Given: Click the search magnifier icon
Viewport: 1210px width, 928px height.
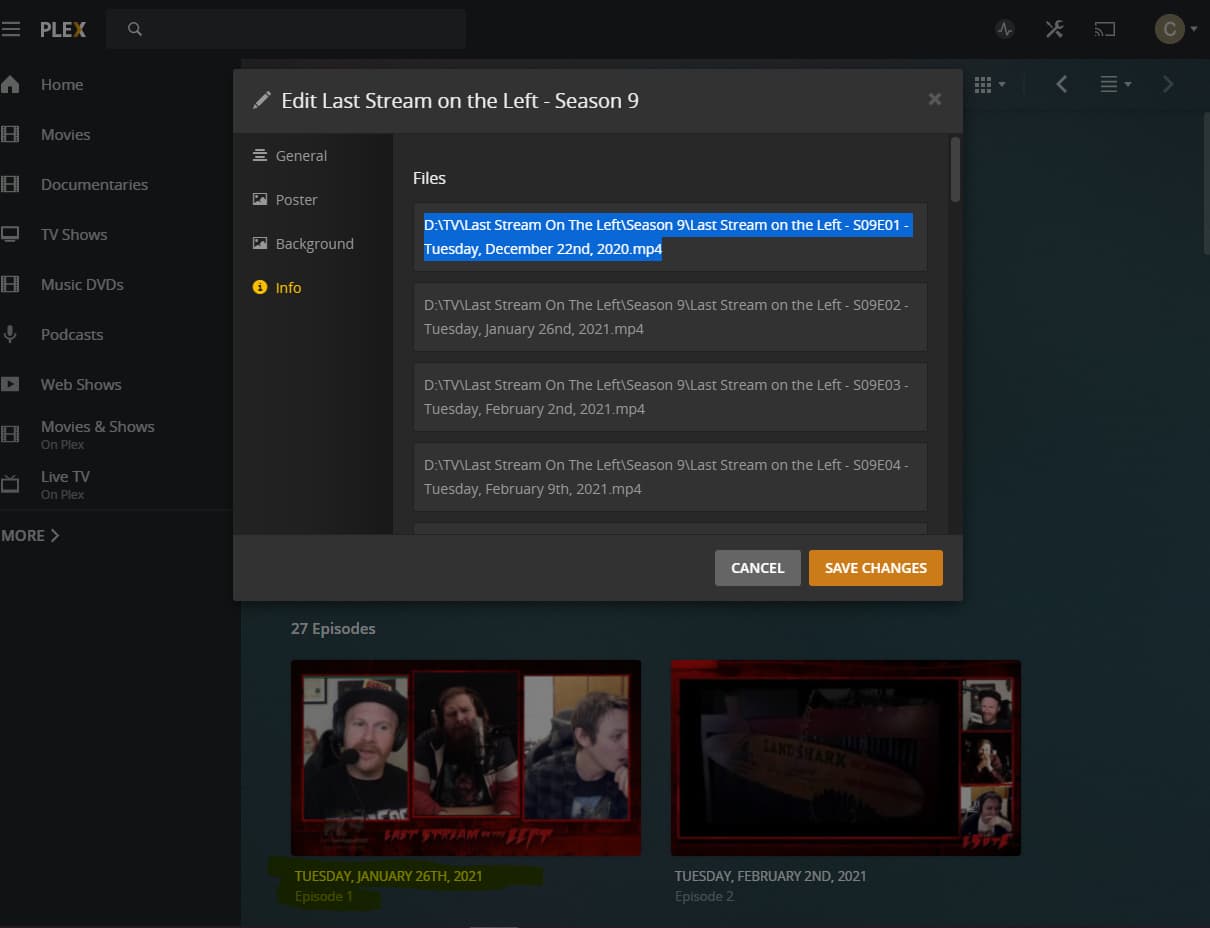Looking at the screenshot, I should pos(135,29).
